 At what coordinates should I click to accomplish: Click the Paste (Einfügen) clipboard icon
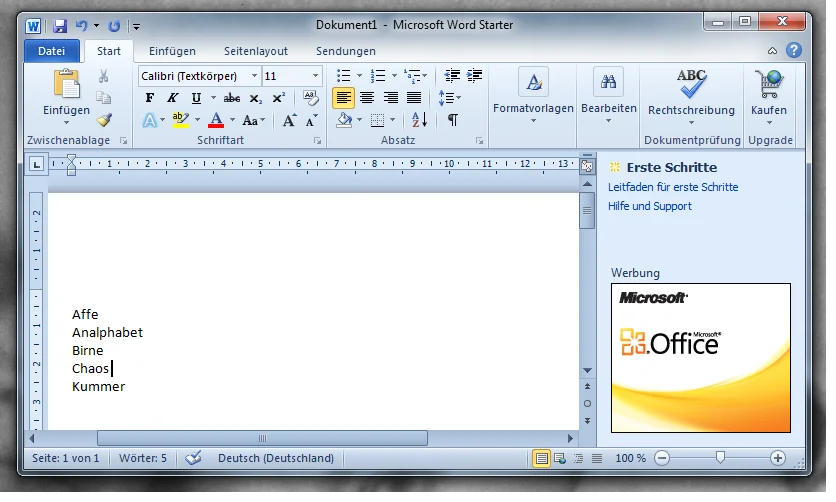(67, 85)
